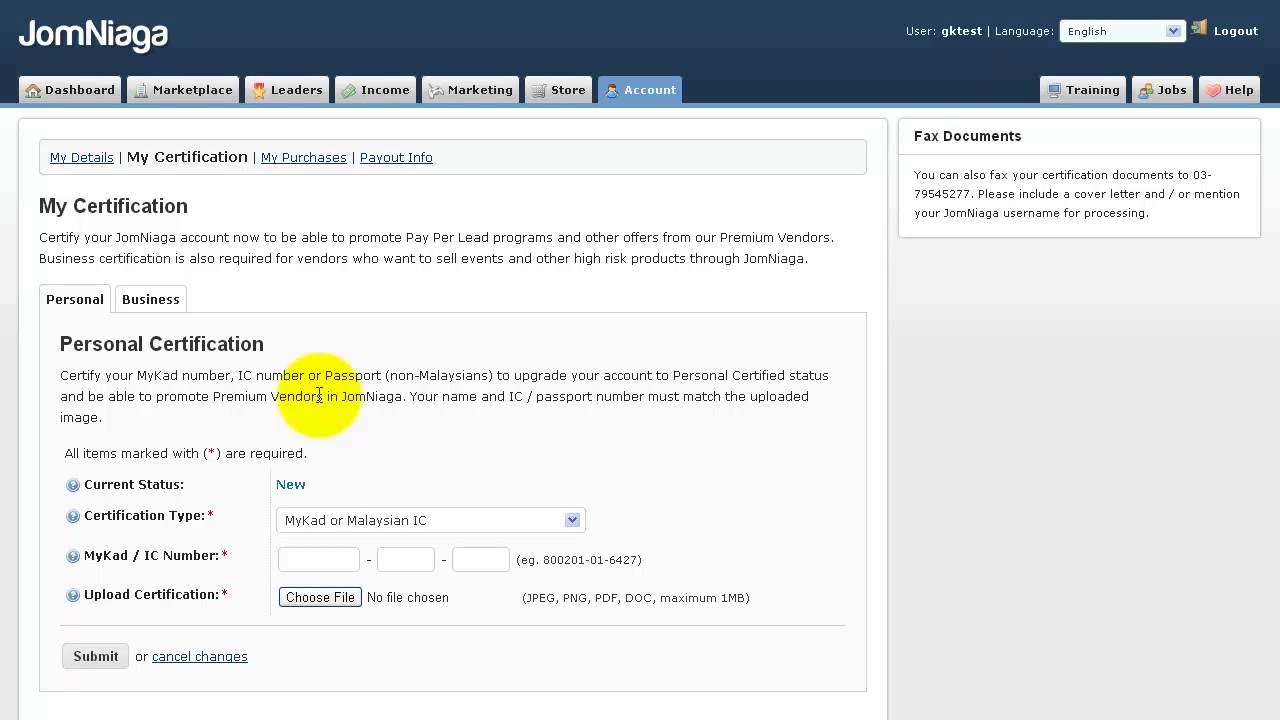Click the 'gktest' username text
Screen dimensions: 1280x720
tap(961, 31)
